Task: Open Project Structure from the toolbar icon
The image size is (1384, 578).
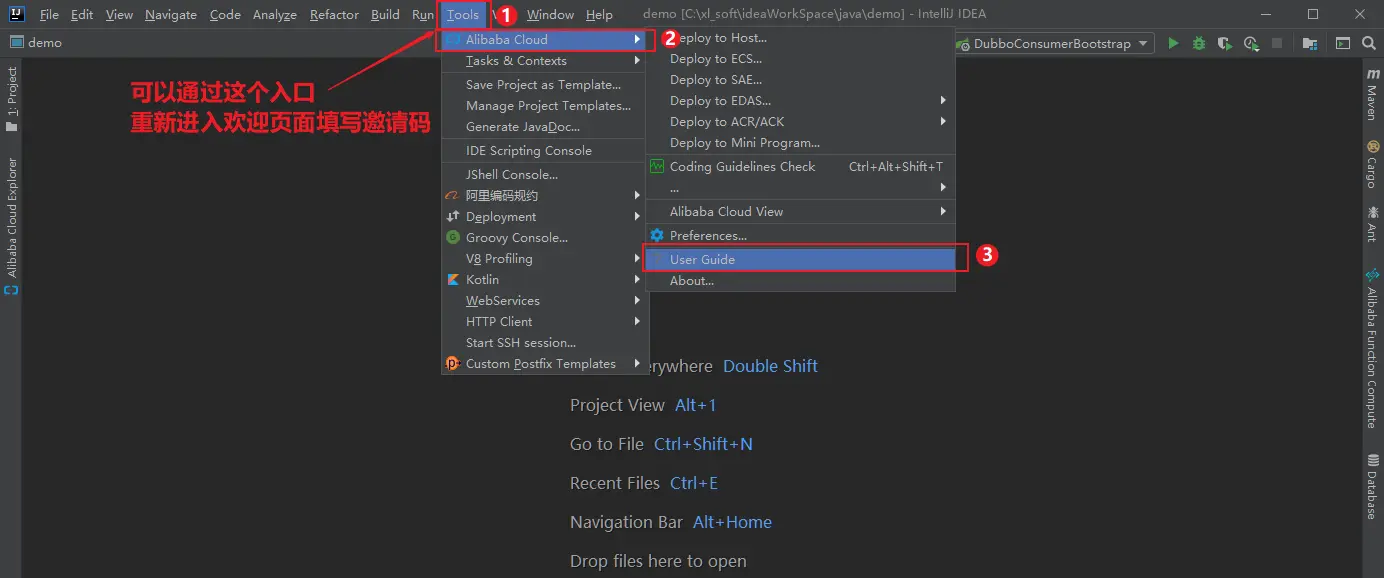Action: (1310, 43)
